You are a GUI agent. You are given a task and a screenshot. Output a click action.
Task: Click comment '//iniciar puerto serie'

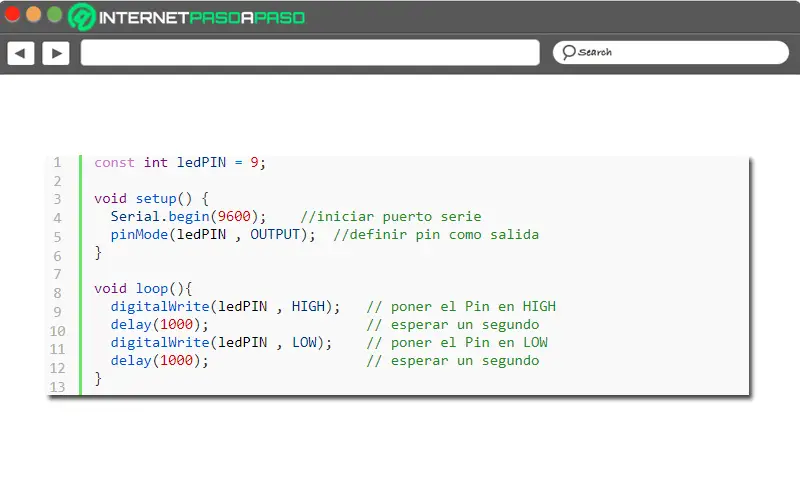pos(391,217)
